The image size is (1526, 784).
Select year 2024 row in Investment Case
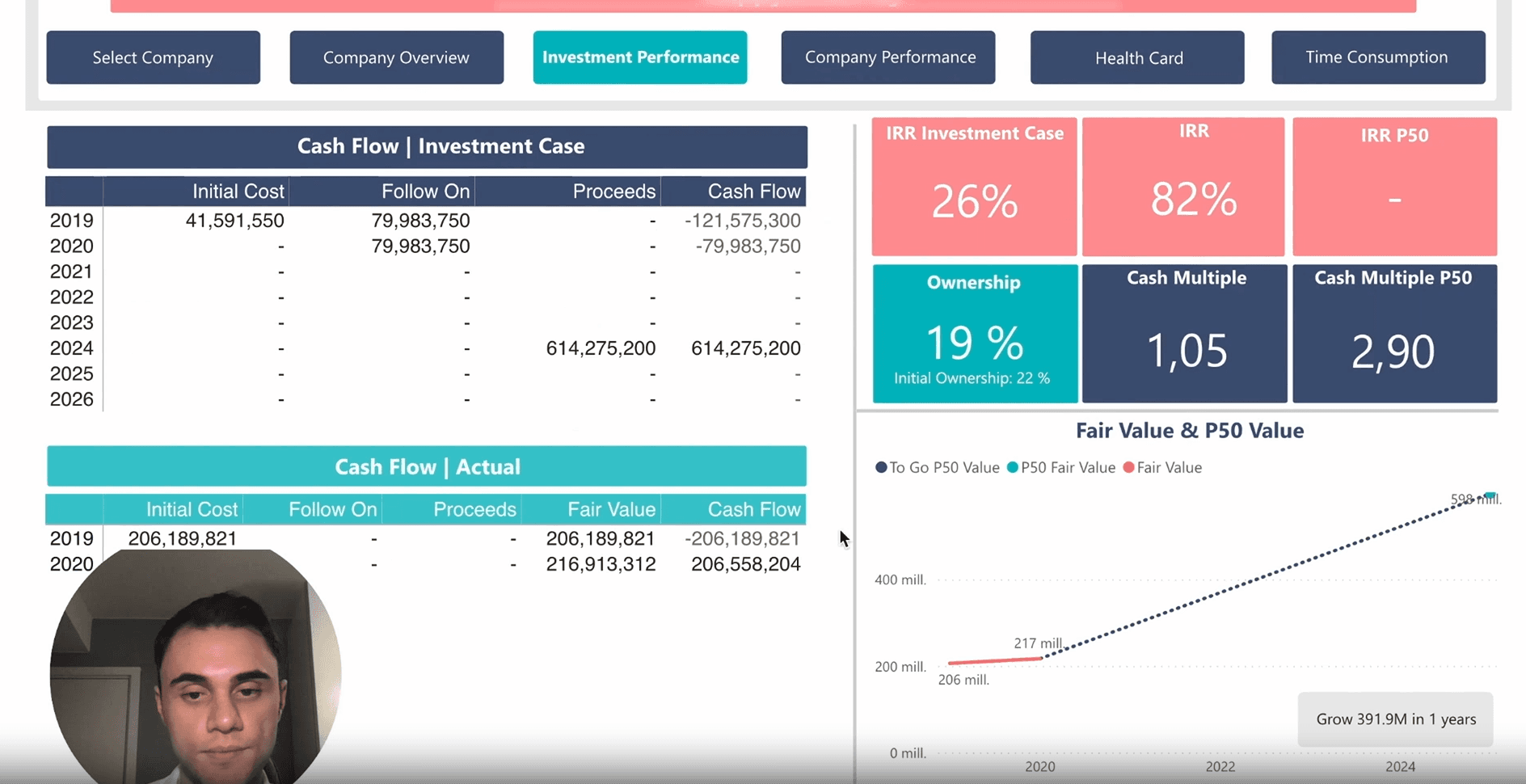click(426, 348)
